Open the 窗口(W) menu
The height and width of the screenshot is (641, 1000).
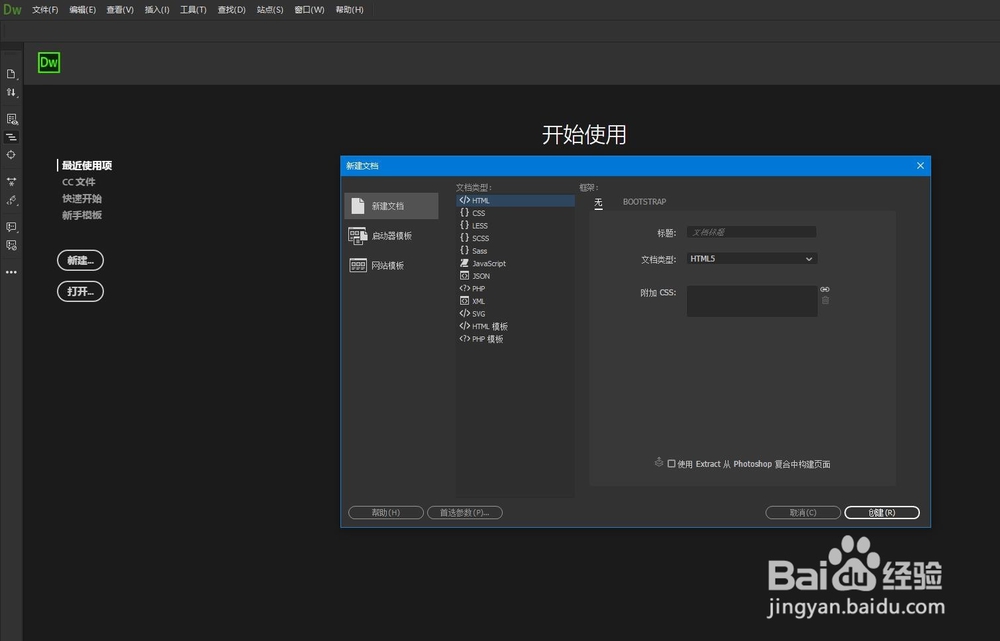[x=308, y=9]
